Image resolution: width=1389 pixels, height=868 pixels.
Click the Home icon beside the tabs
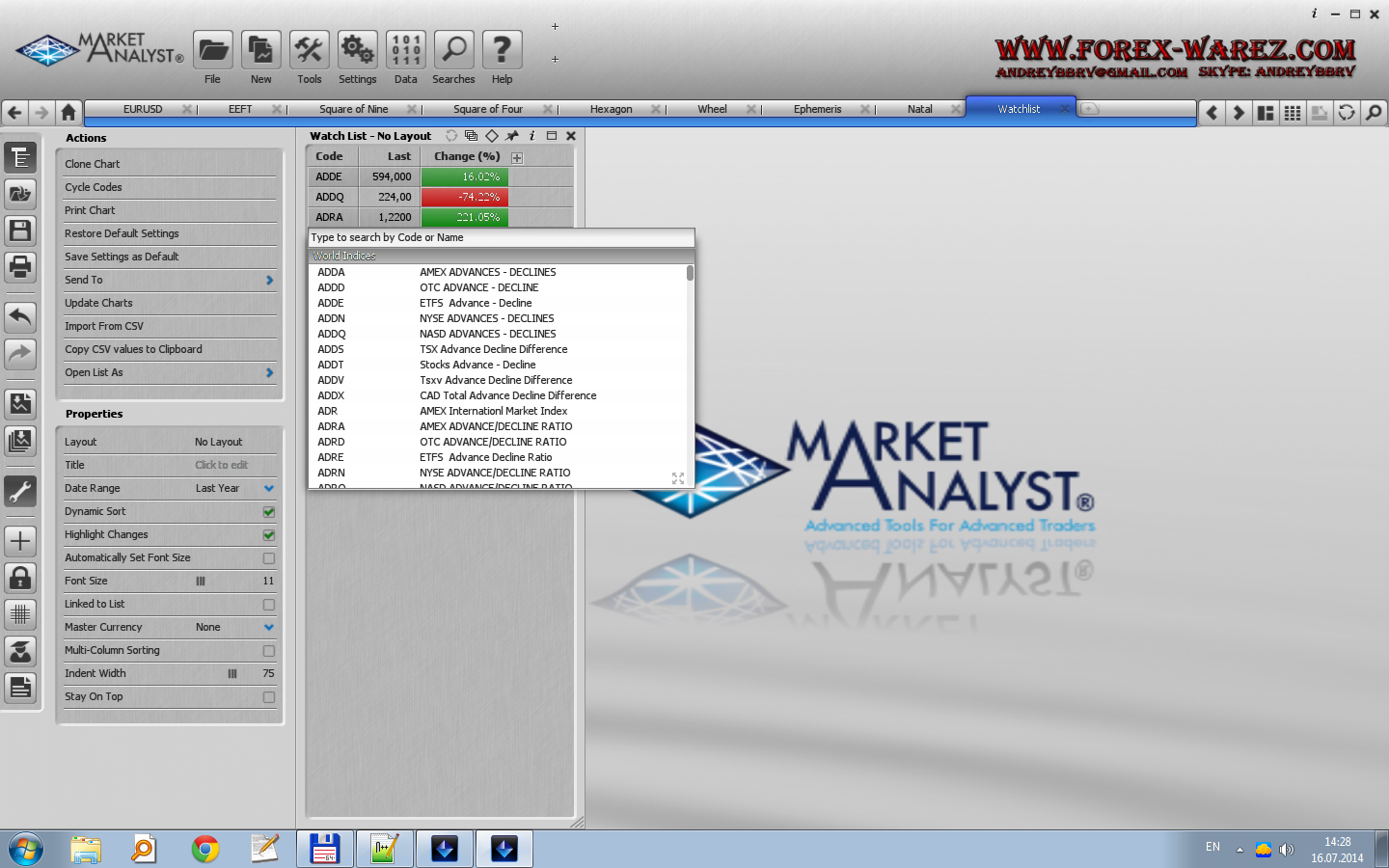click(68, 112)
